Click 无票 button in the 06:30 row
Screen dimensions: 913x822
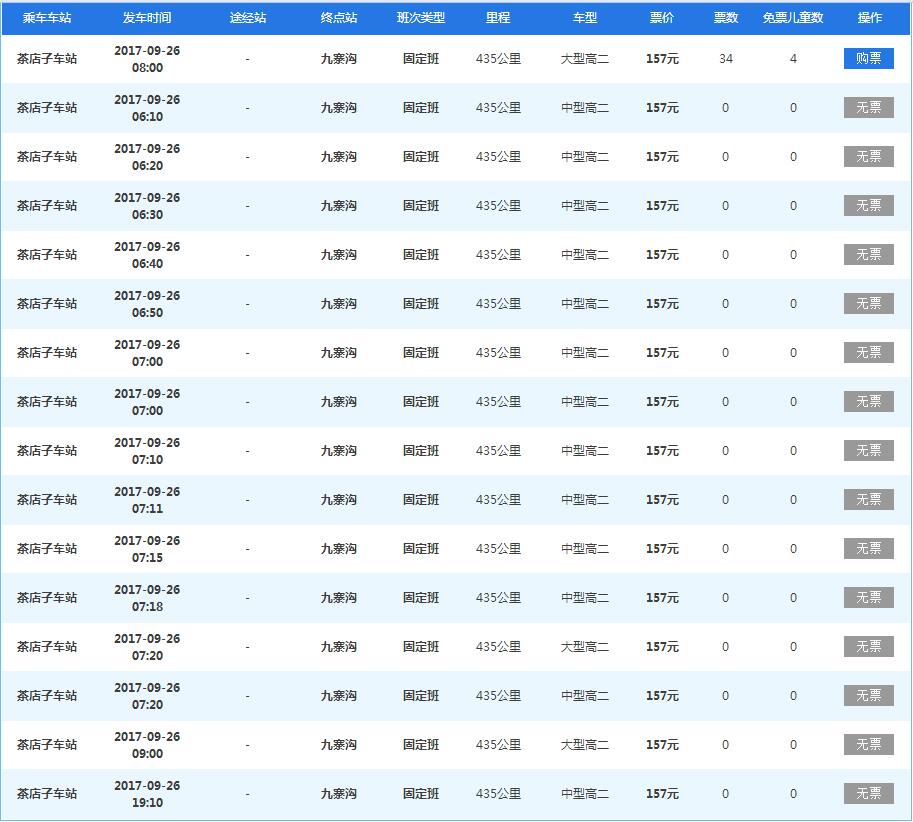point(868,205)
